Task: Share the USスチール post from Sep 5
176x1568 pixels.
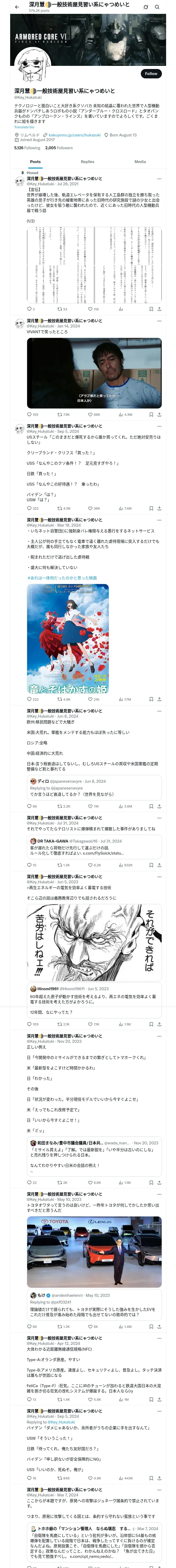Action: [x=159, y=508]
